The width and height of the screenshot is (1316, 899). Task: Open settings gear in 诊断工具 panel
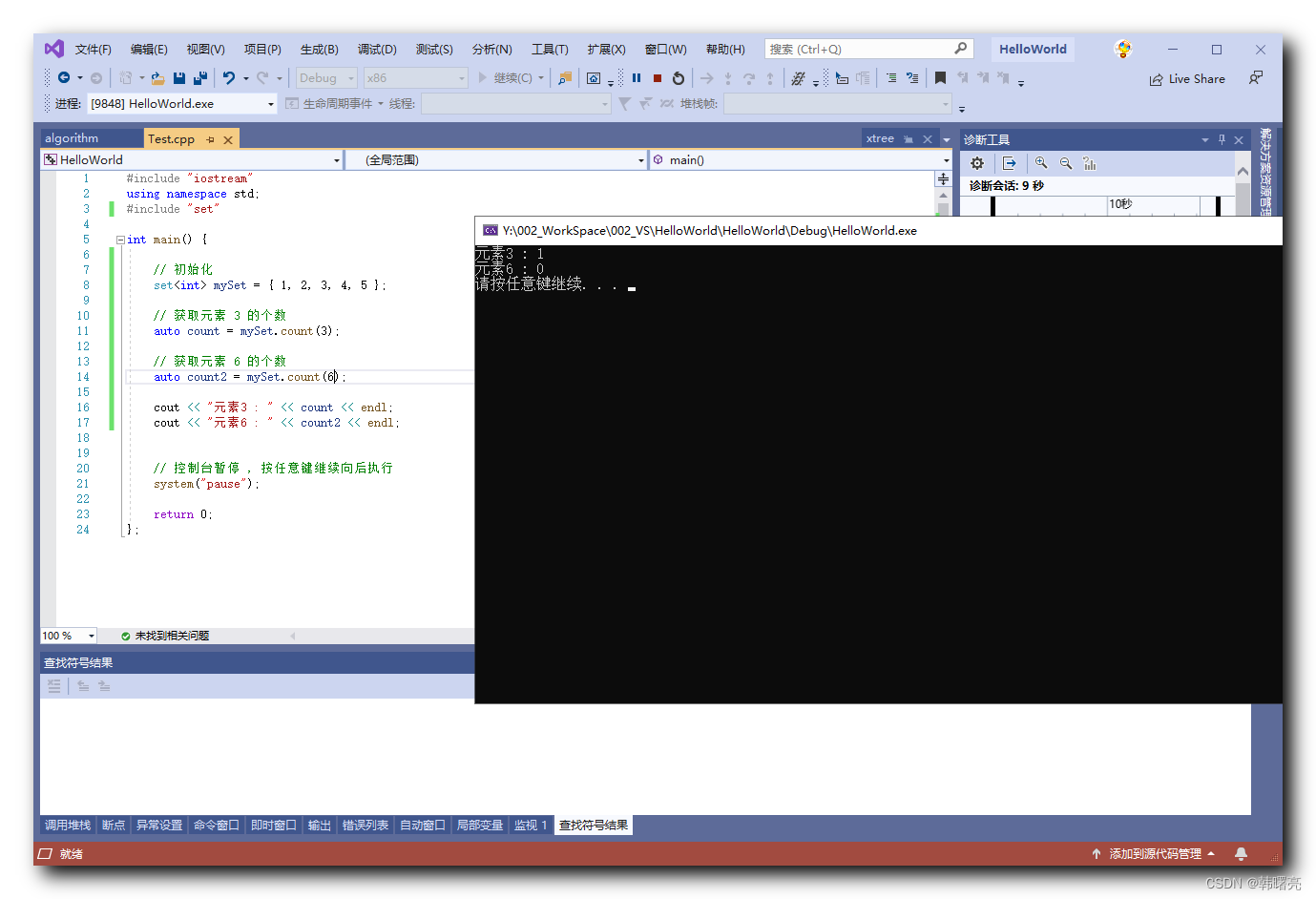click(977, 163)
